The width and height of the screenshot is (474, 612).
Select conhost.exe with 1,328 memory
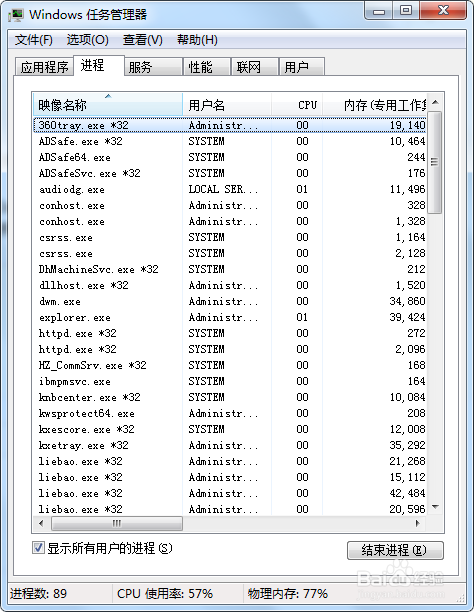click(230, 221)
